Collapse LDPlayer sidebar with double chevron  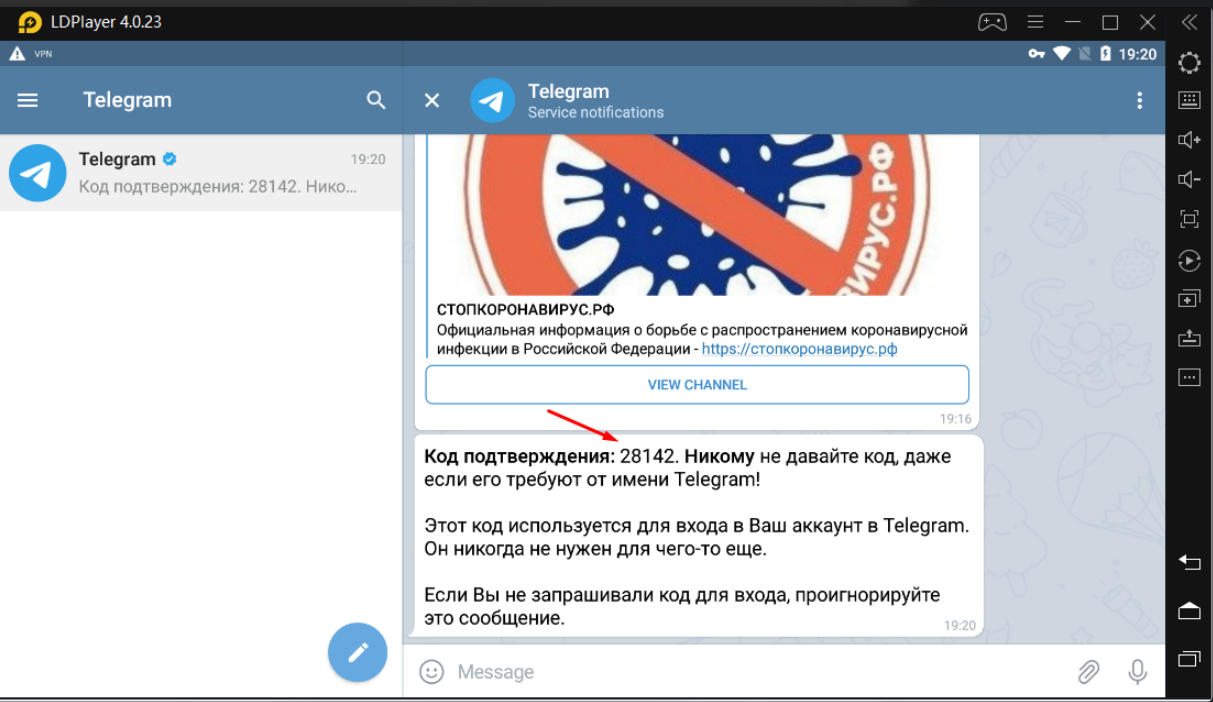coord(1189,22)
